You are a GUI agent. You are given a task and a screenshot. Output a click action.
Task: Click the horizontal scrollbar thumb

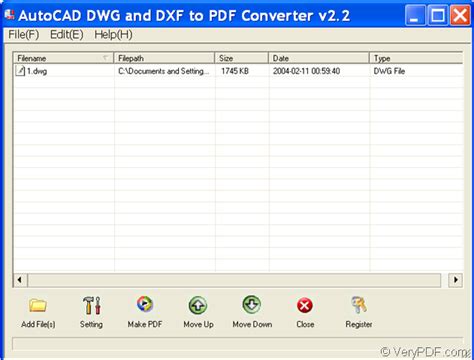click(234, 280)
